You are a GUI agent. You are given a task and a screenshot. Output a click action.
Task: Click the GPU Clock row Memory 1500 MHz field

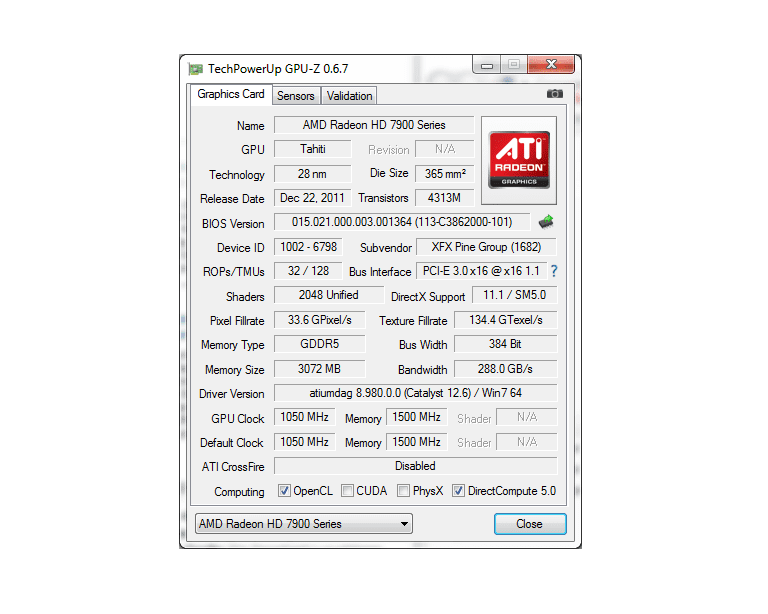point(417,417)
